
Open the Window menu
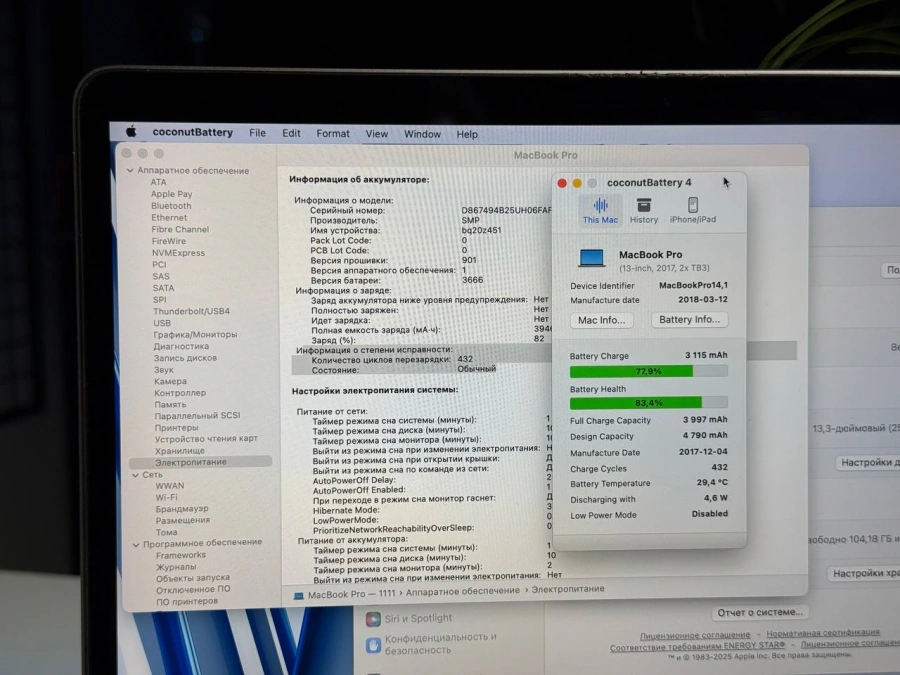click(x=422, y=134)
